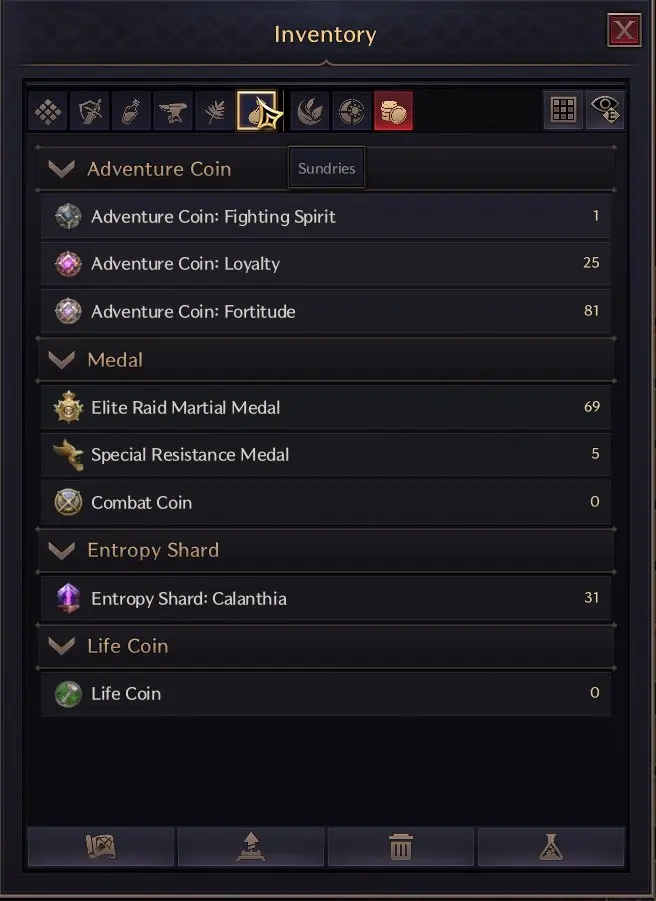Toggle the eye visibility filter
Image resolution: width=656 pixels, height=901 pixels.
(x=605, y=110)
